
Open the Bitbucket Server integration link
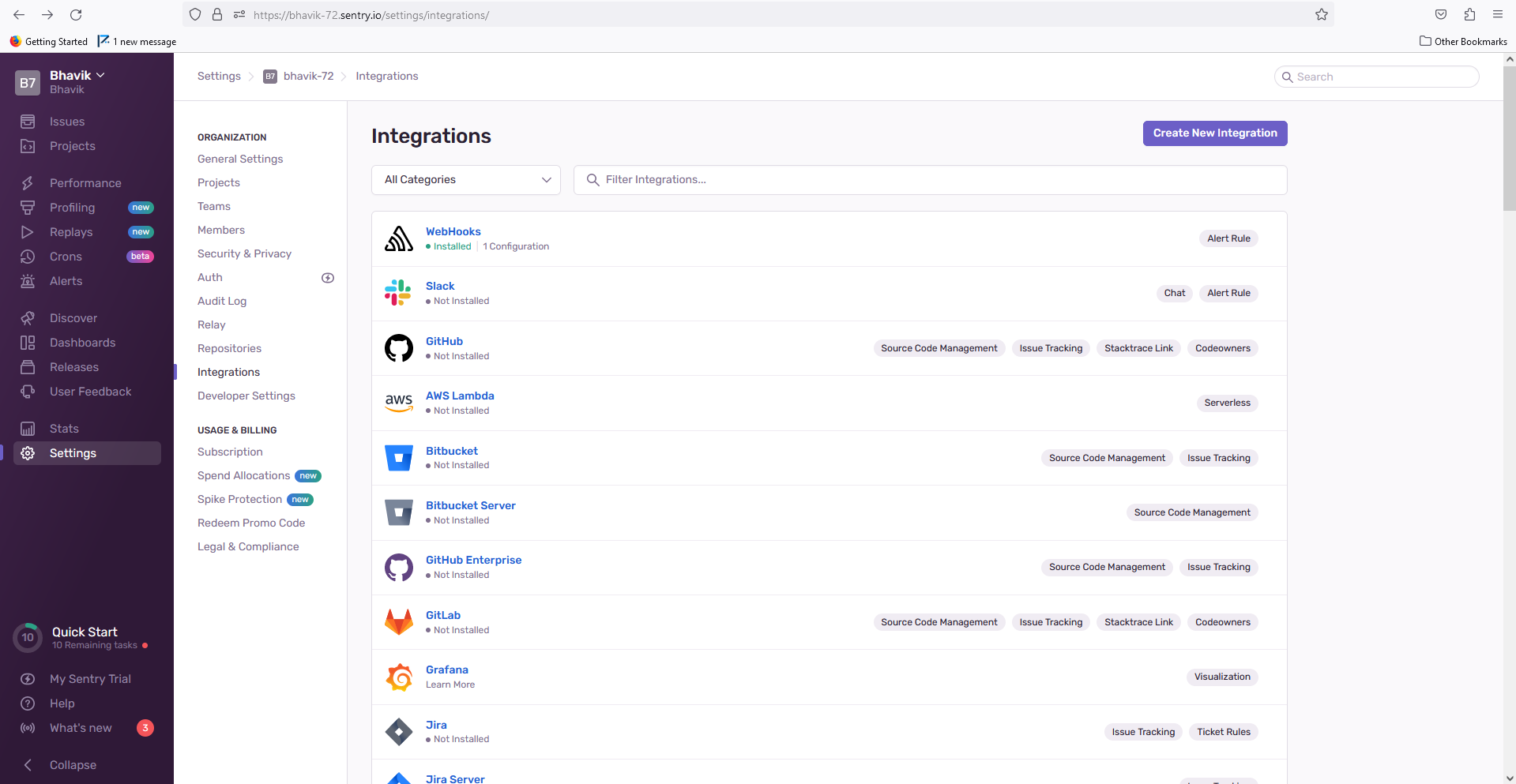471,505
